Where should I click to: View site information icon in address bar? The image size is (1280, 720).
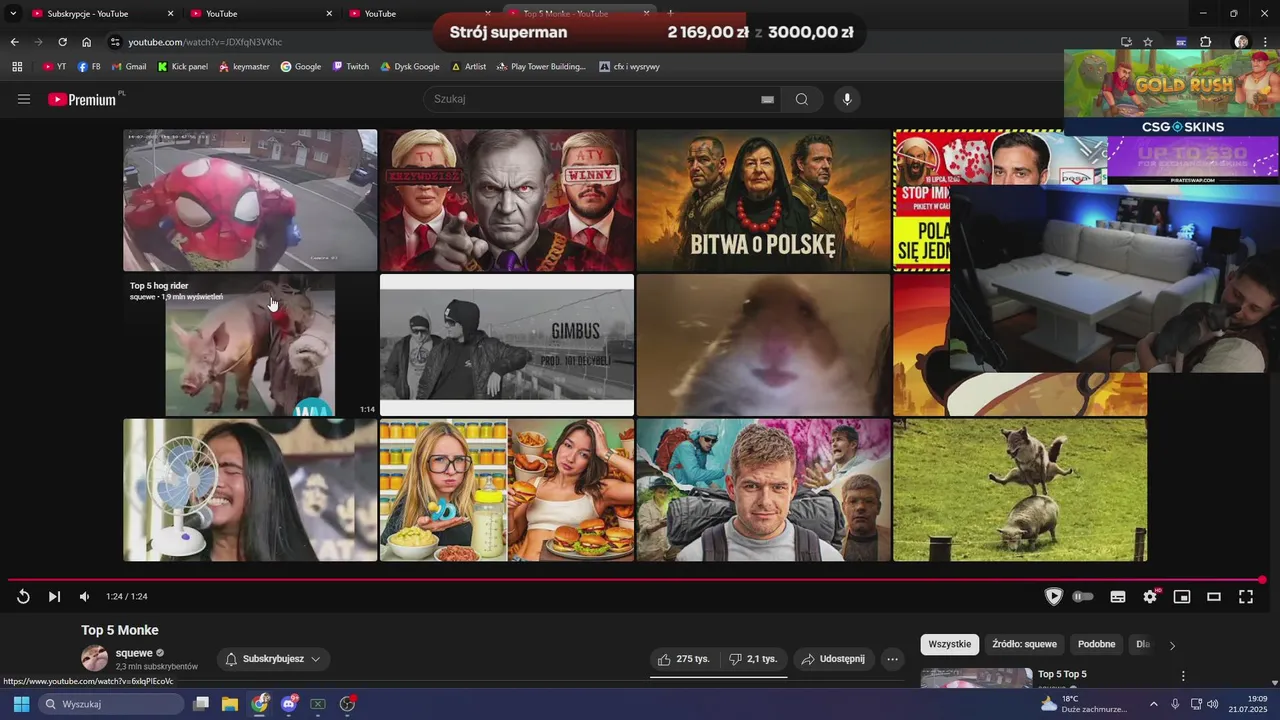(115, 42)
